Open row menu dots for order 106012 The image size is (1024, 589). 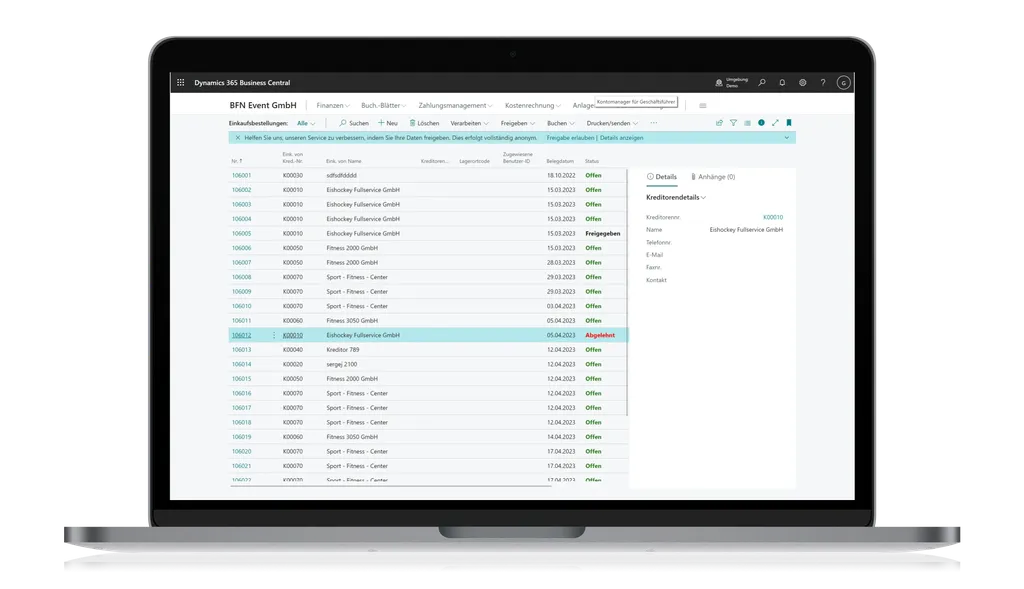click(274, 335)
